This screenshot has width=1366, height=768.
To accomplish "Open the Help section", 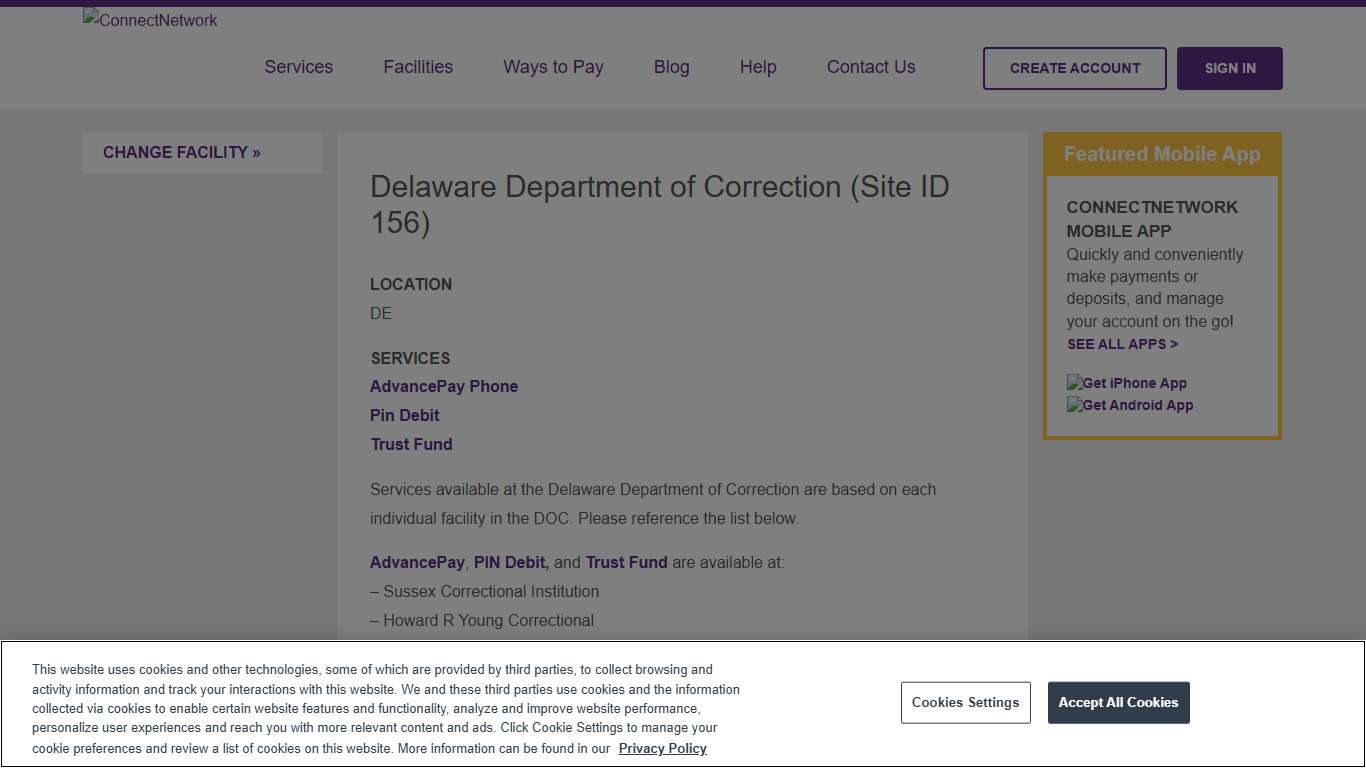I will tap(757, 67).
